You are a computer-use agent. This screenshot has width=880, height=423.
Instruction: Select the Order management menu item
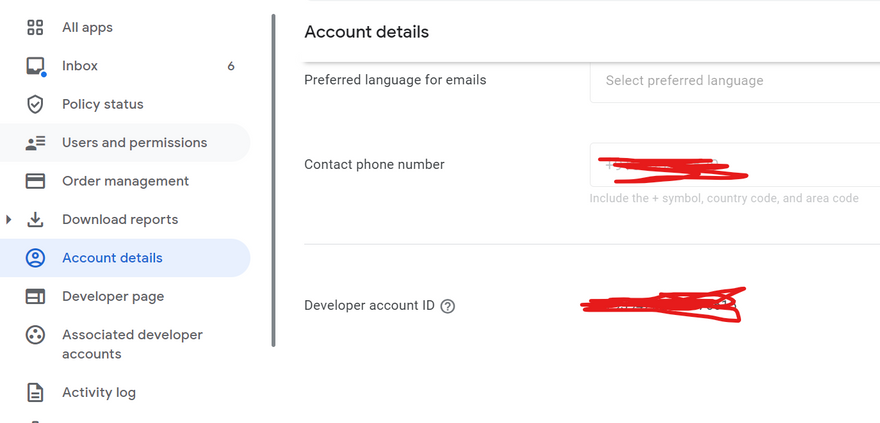click(125, 181)
